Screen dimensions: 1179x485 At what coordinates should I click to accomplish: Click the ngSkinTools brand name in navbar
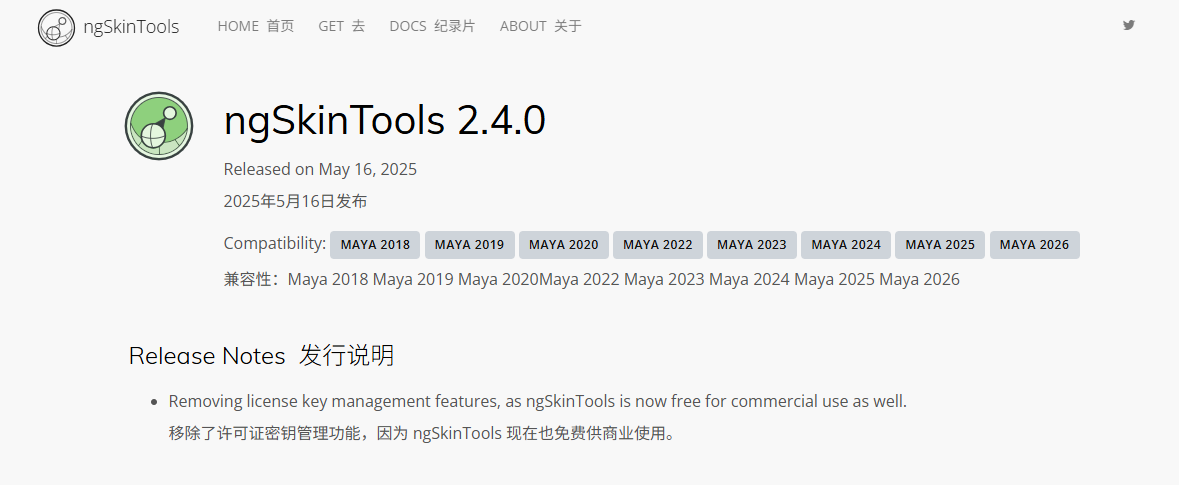[131, 27]
